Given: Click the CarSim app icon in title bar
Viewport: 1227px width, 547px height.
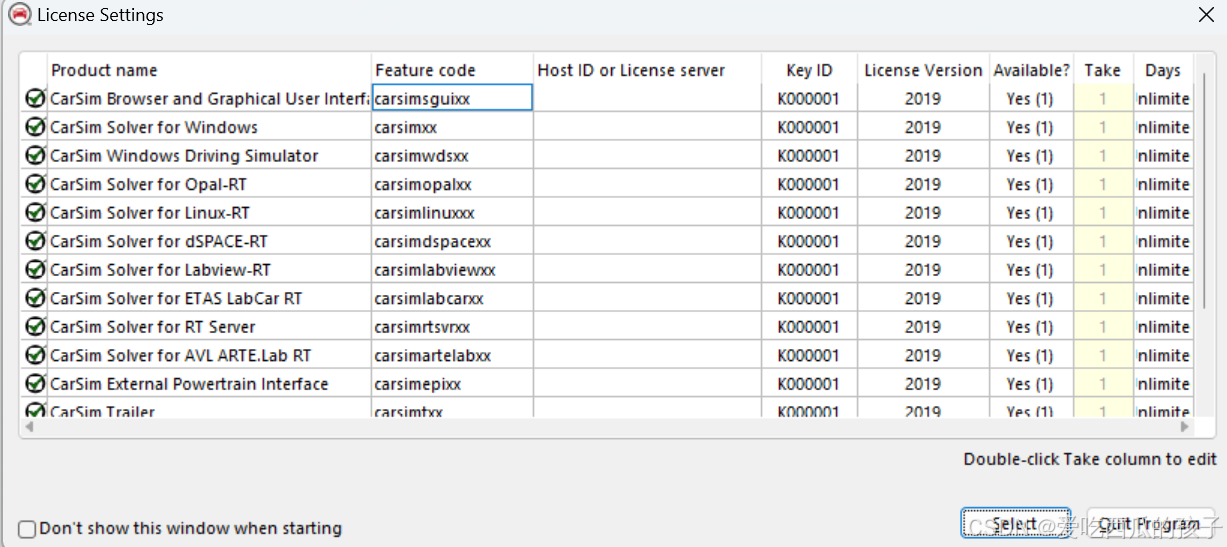Looking at the screenshot, I should (x=18, y=14).
